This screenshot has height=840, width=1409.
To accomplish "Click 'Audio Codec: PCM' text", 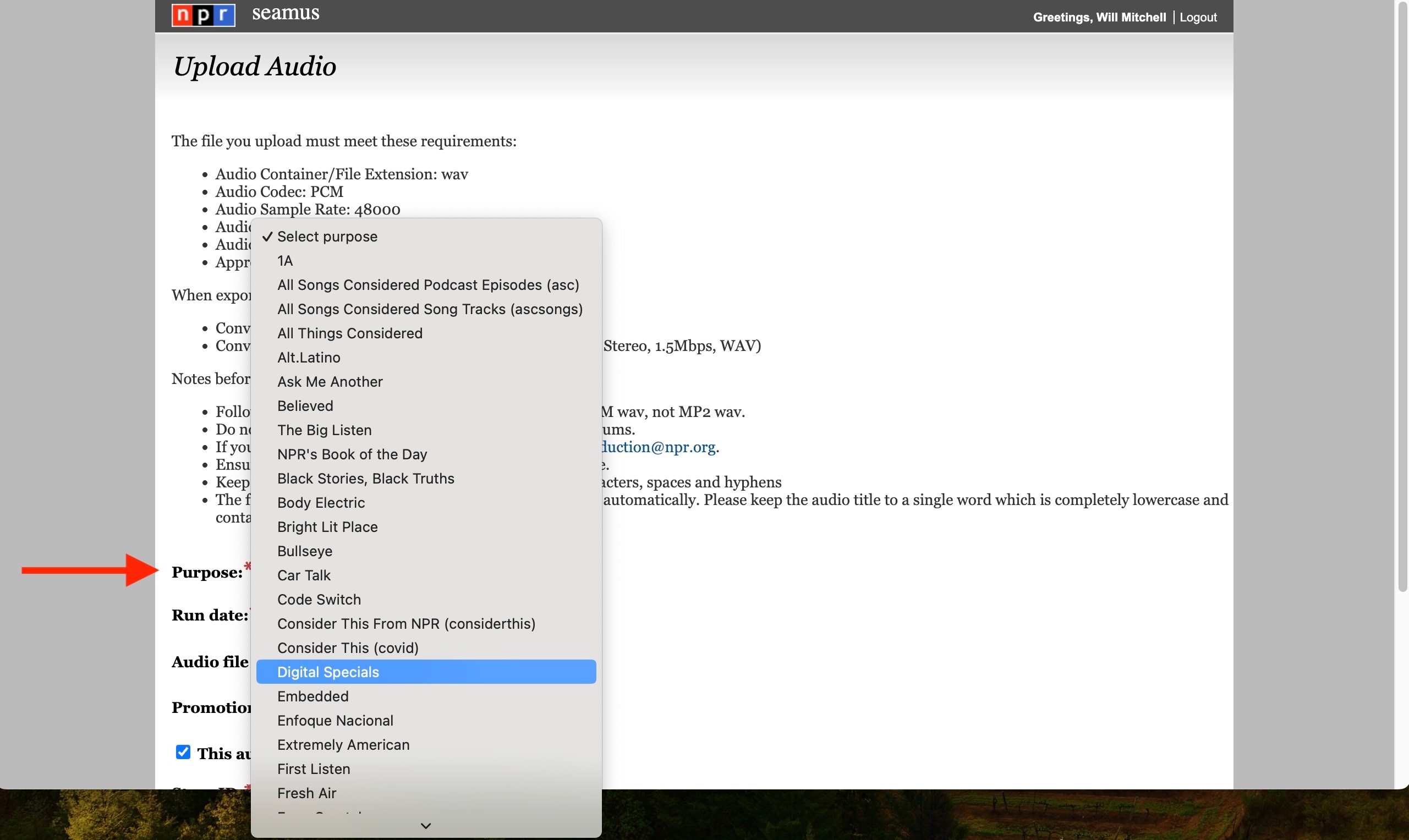I will (279, 192).
